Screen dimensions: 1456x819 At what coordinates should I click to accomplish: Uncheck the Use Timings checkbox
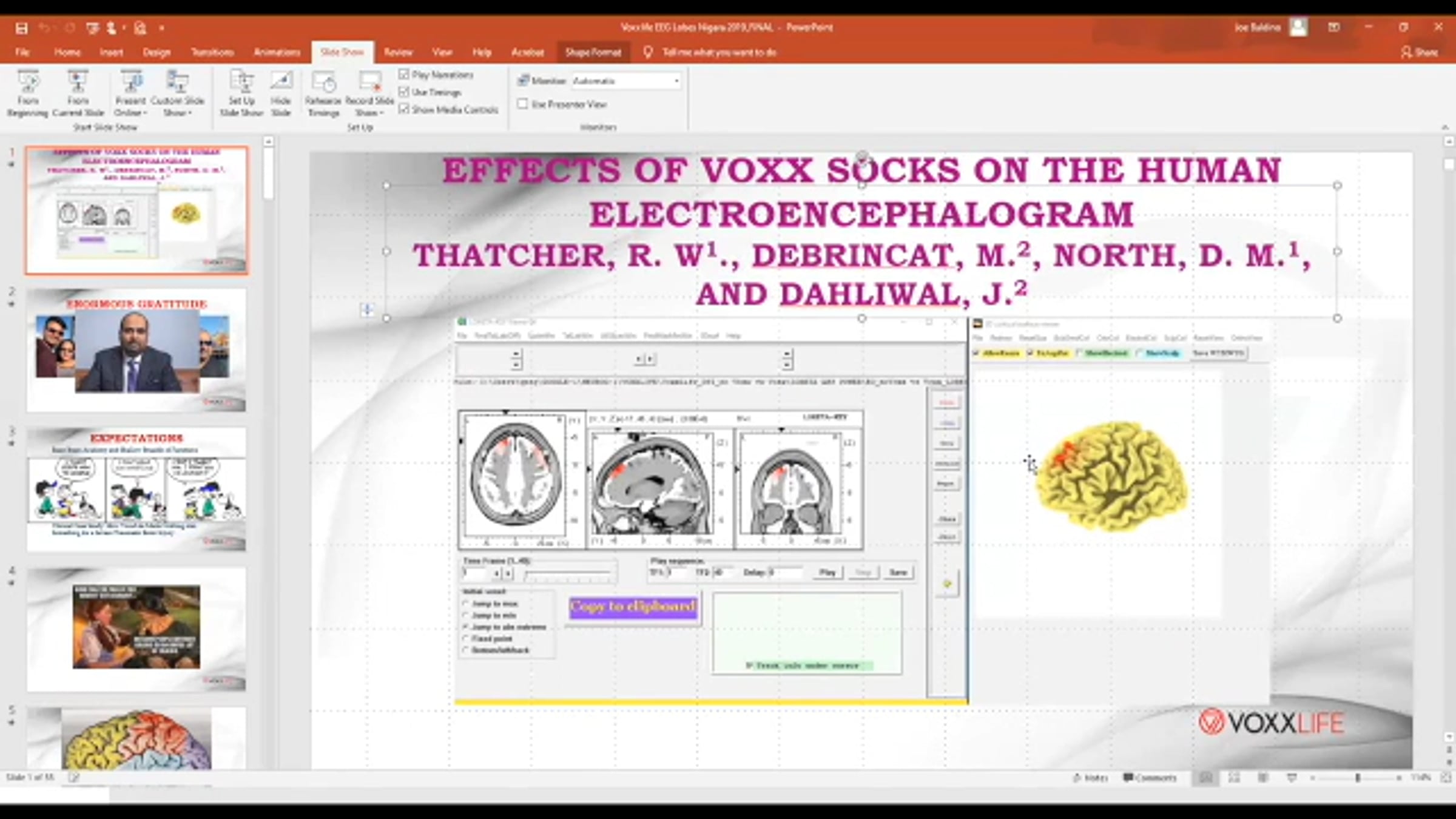(404, 92)
